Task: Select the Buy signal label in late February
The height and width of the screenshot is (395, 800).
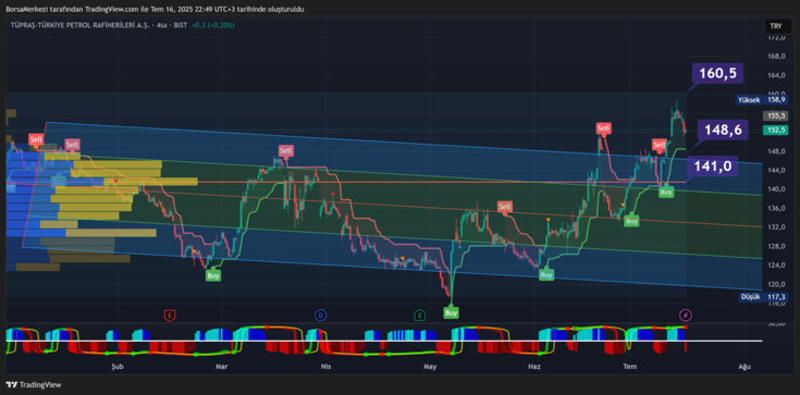Action: coord(213,276)
